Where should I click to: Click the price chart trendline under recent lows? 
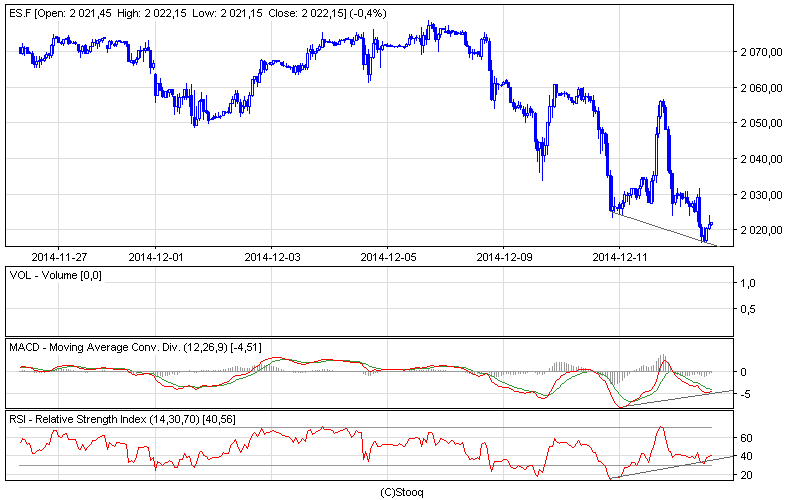click(x=663, y=229)
